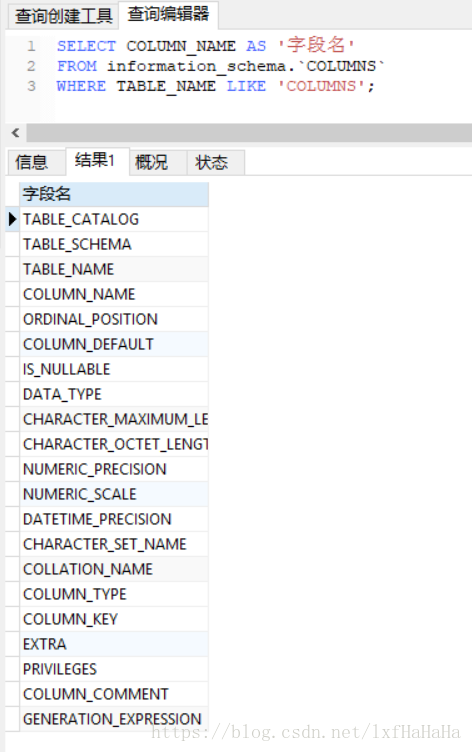Click the '字段名' alias string in query

(317, 45)
